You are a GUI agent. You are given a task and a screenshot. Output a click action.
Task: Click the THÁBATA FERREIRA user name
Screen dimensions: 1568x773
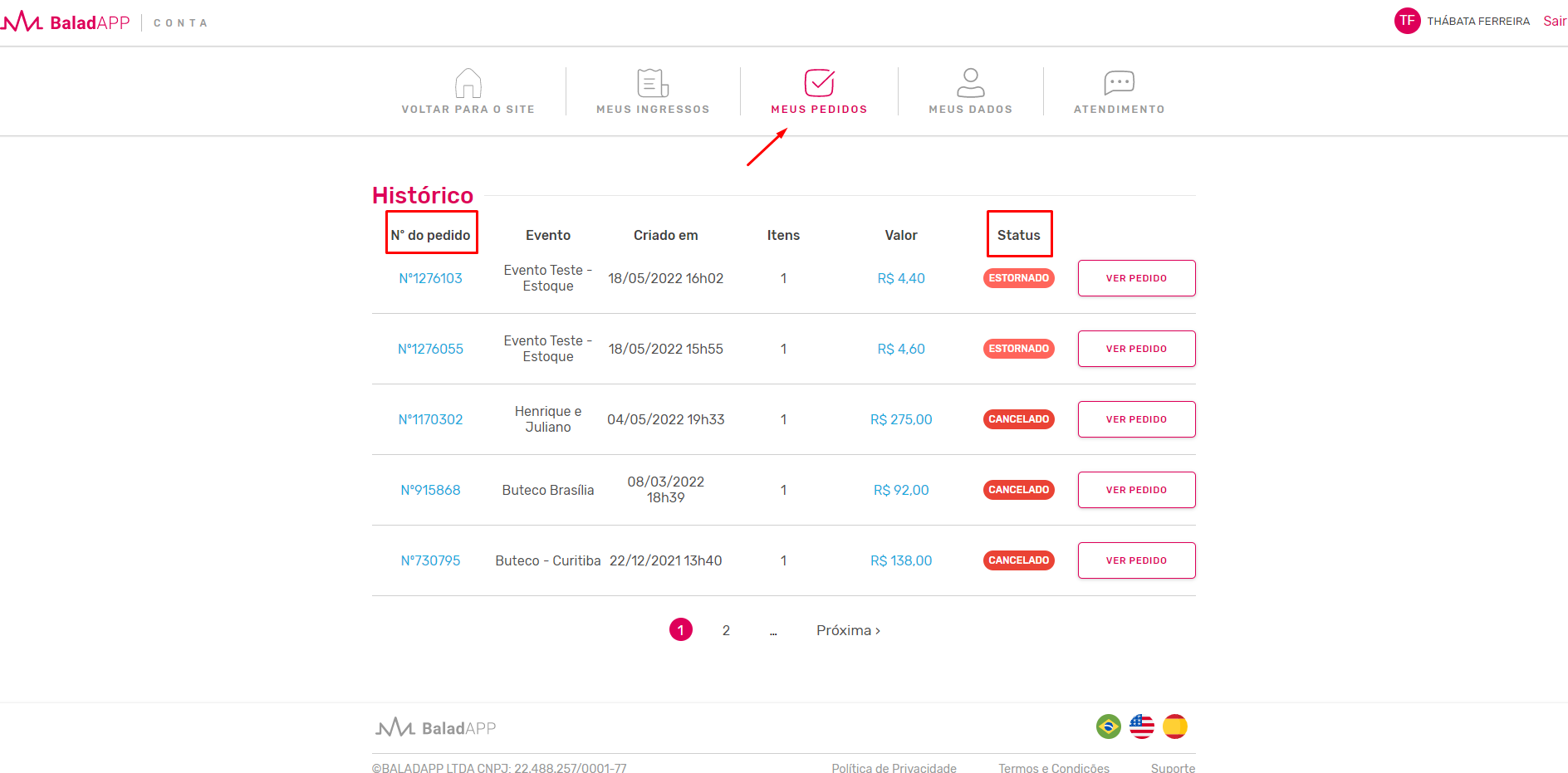(x=1478, y=21)
